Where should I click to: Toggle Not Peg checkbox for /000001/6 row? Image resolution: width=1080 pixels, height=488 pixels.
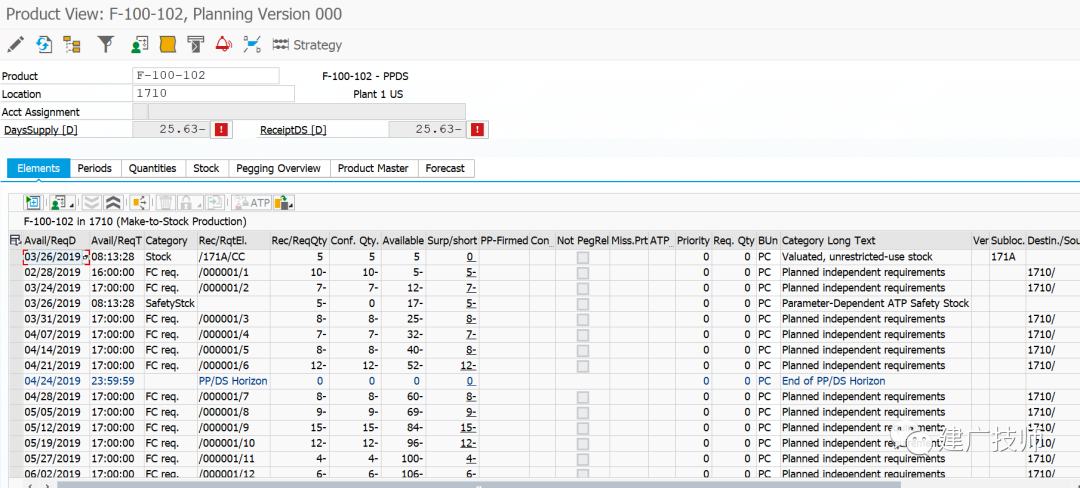coord(583,365)
